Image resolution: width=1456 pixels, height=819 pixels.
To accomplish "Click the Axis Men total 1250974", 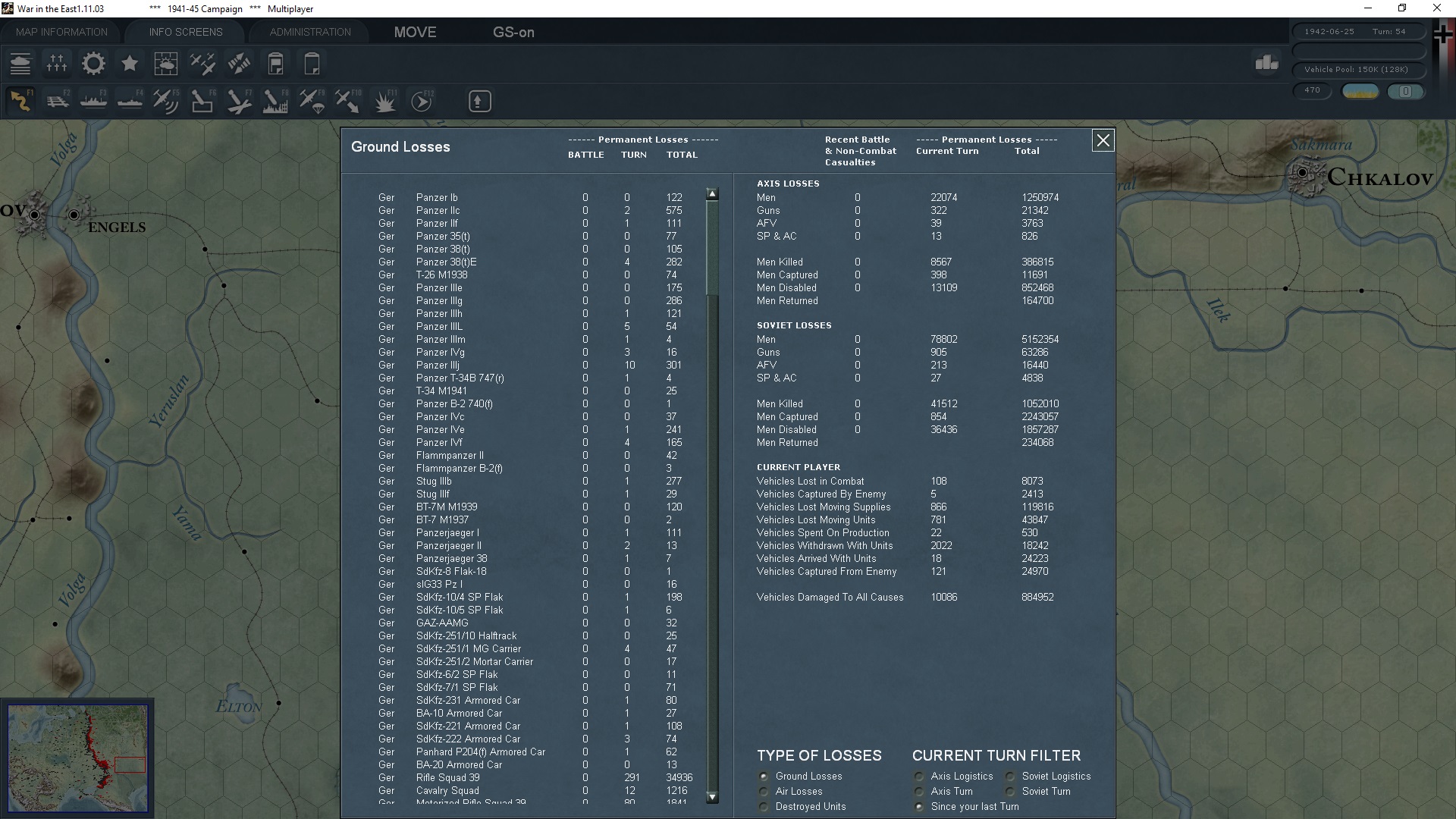I will [x=1040, y=197].
